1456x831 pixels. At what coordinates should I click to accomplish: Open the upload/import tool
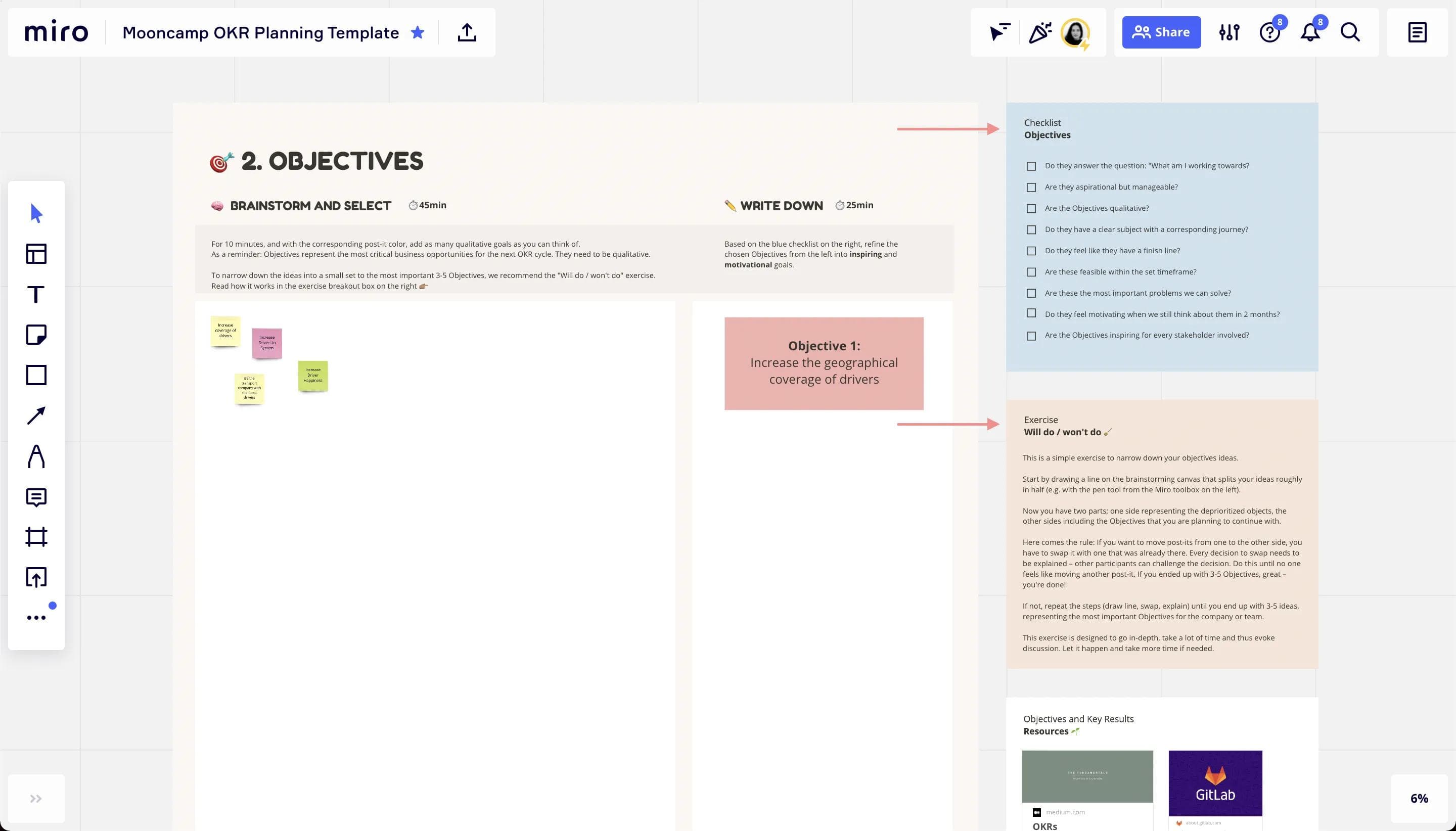click(36, 577)
